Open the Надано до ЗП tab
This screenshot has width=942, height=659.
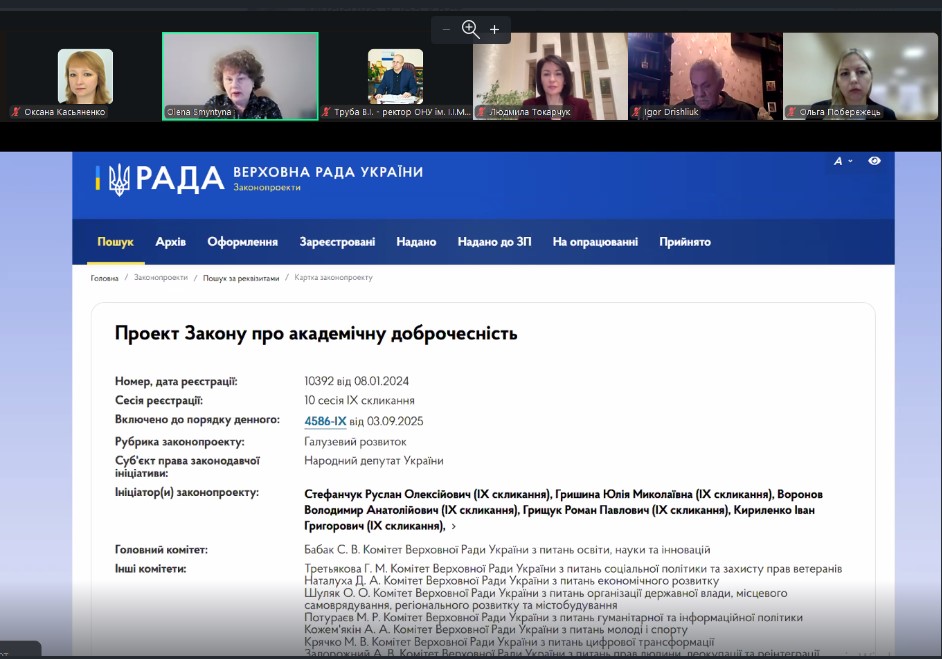[494, 242]
